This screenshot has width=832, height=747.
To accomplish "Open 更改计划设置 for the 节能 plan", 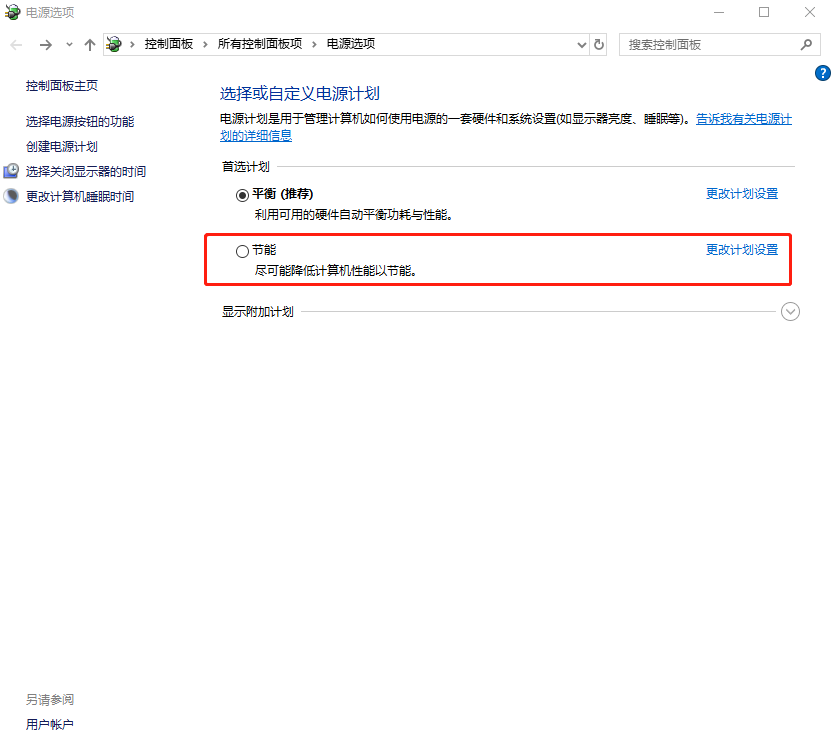I will coord(741,250).
